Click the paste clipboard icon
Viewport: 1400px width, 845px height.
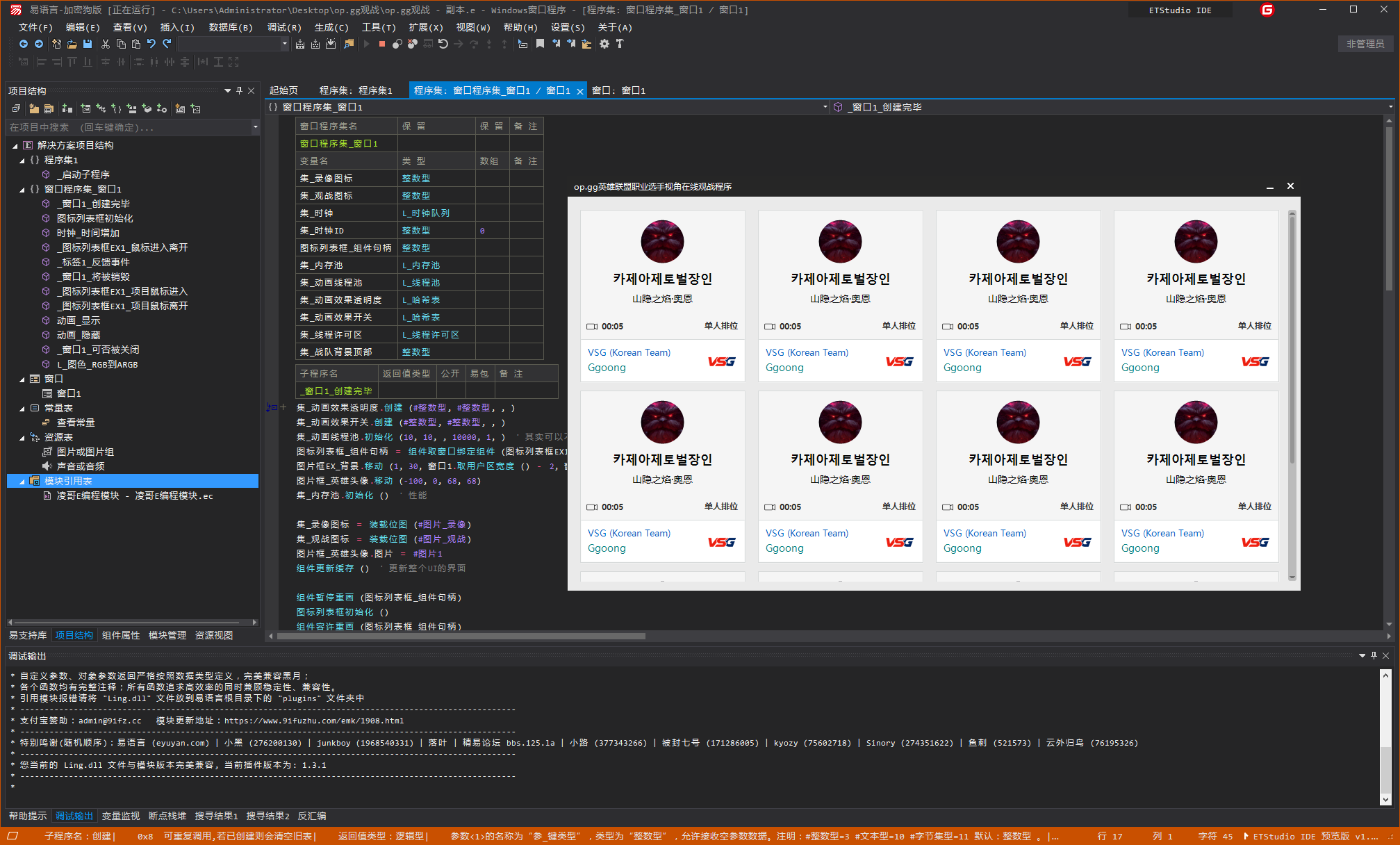[136, 44]
